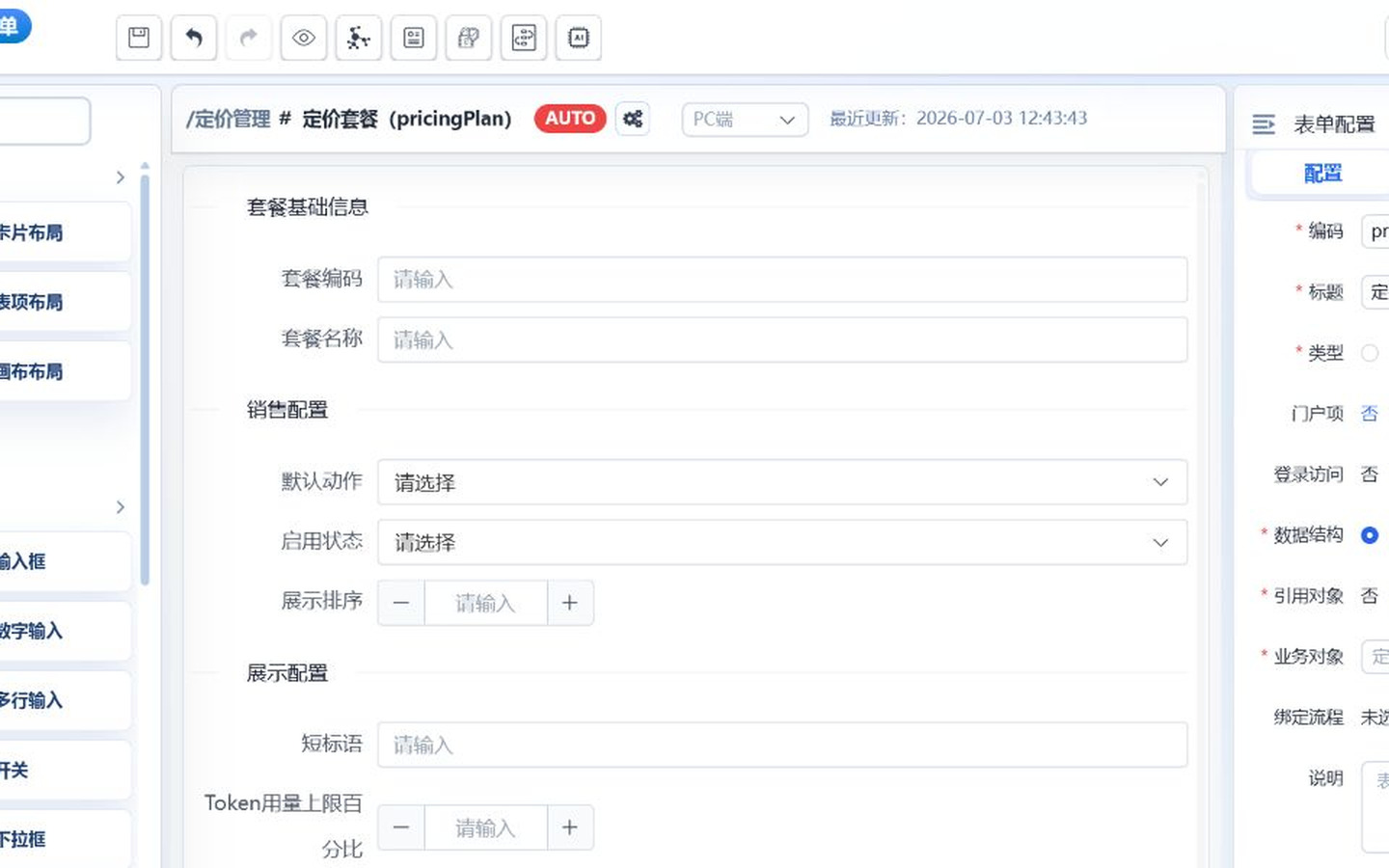This screenshot has width=1389, height=868.
Task: Collapse the input components section chevron
Action: click(121, 507)
